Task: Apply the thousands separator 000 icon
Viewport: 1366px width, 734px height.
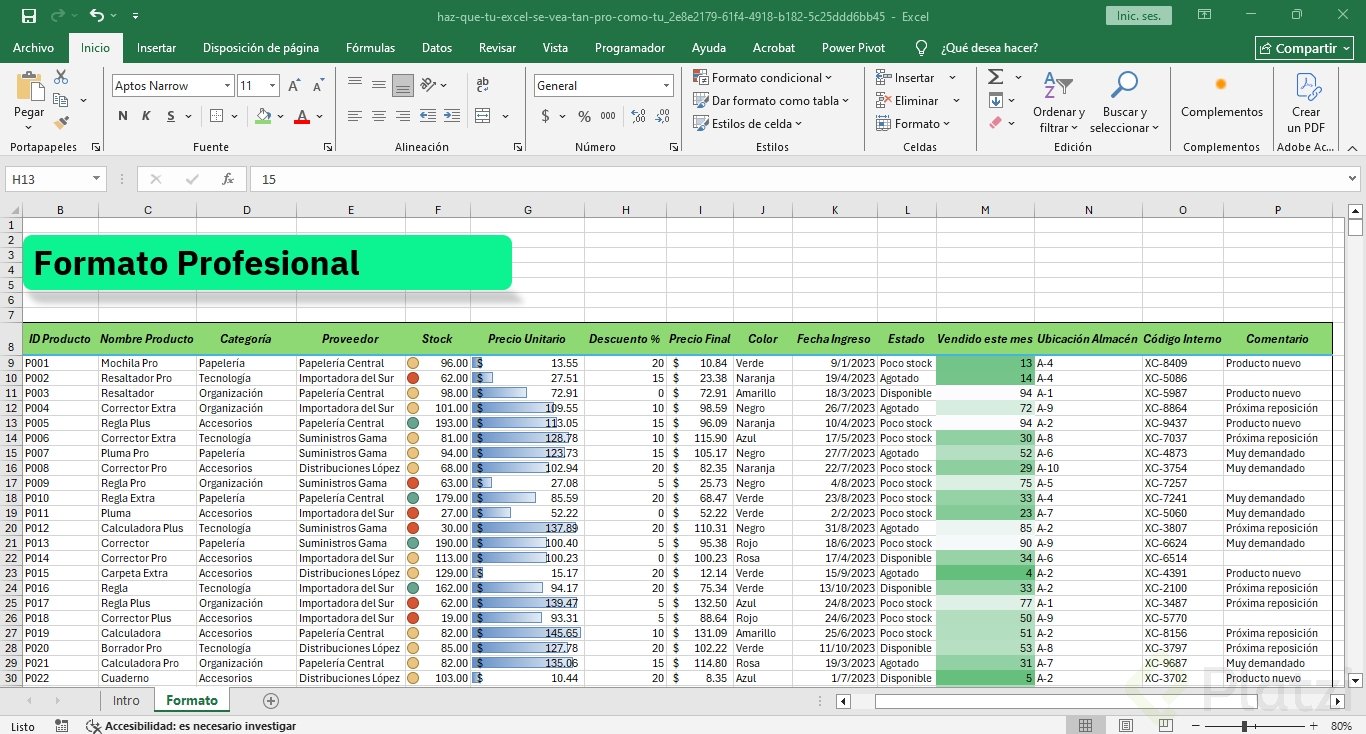Action: coord(608,116)
